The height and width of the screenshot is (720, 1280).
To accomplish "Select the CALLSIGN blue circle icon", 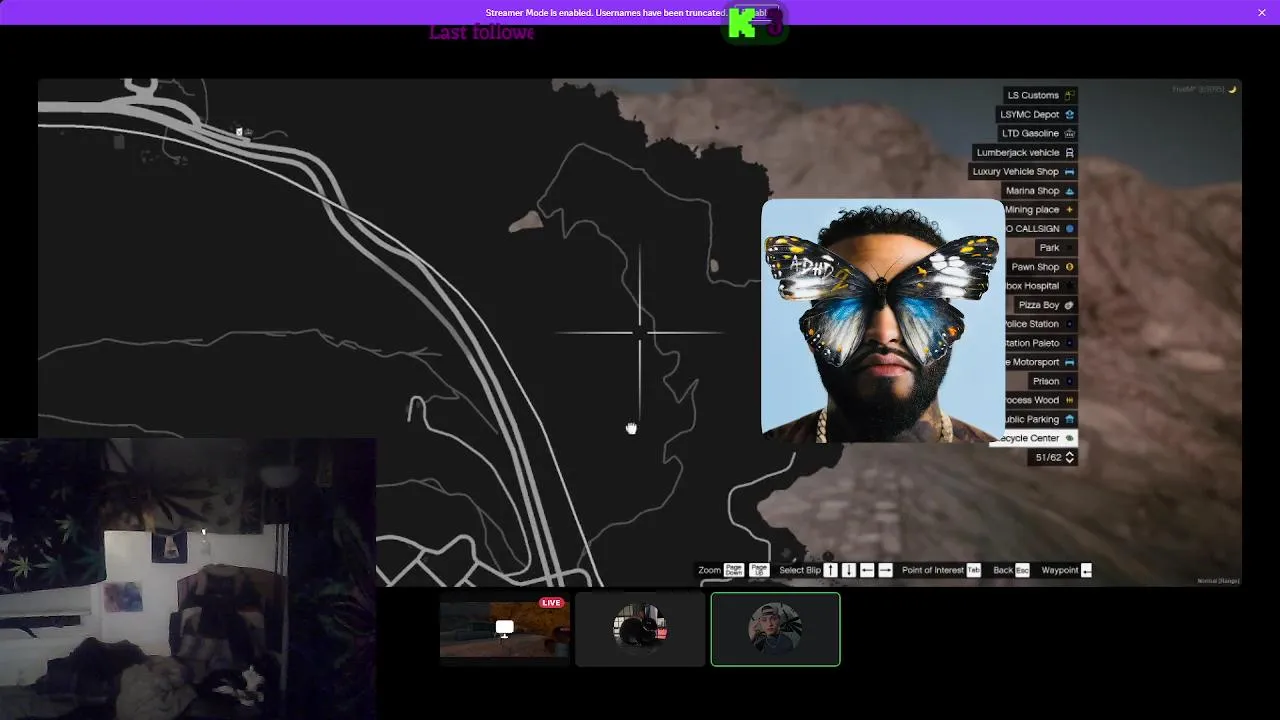I will tap(1069, 229).
